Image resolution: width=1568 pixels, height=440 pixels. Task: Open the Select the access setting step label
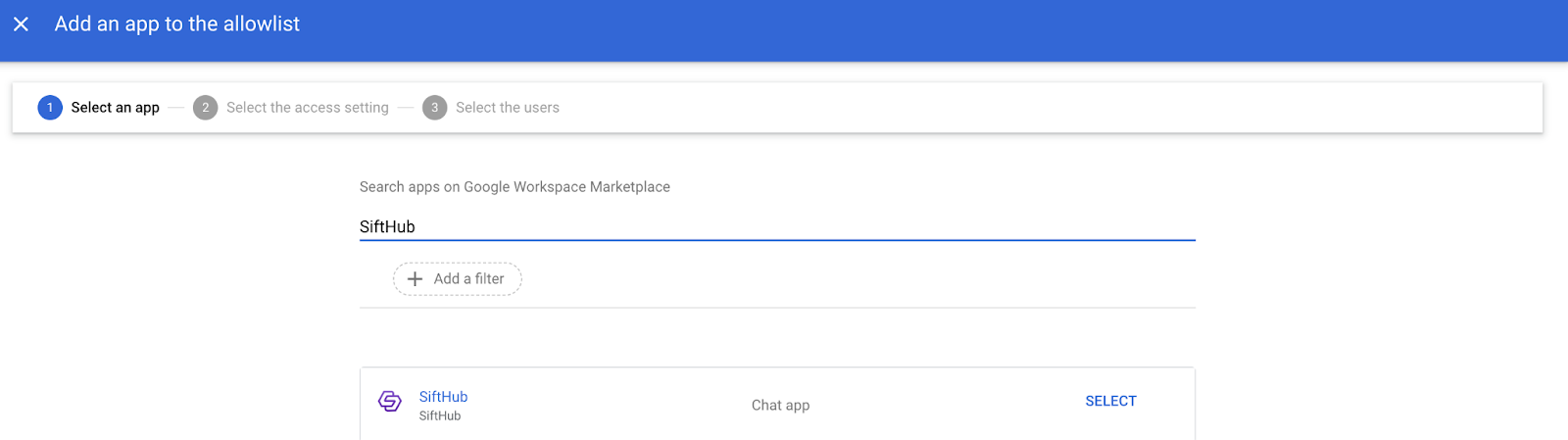[307, 108]
